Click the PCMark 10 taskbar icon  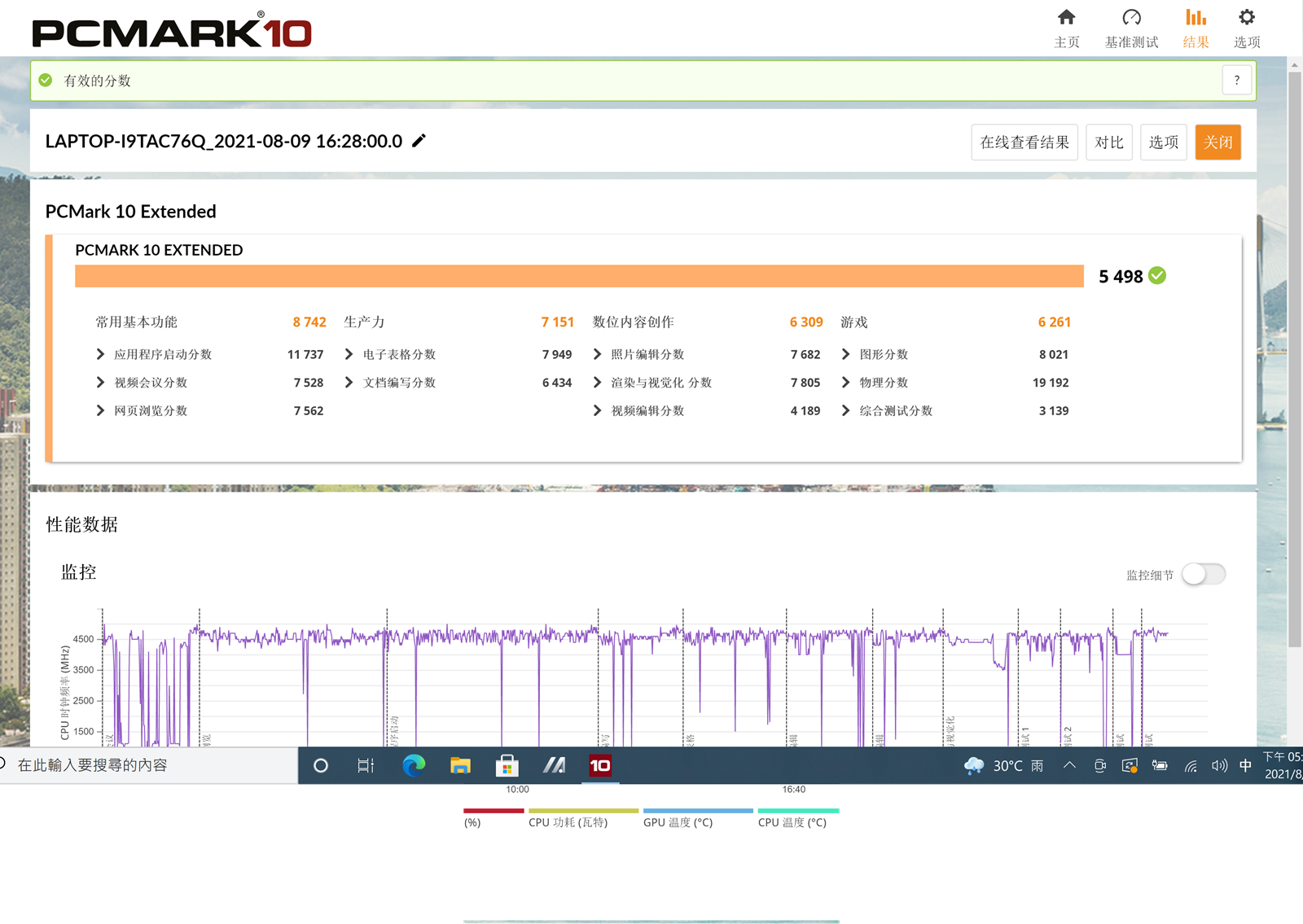(600, 765)
